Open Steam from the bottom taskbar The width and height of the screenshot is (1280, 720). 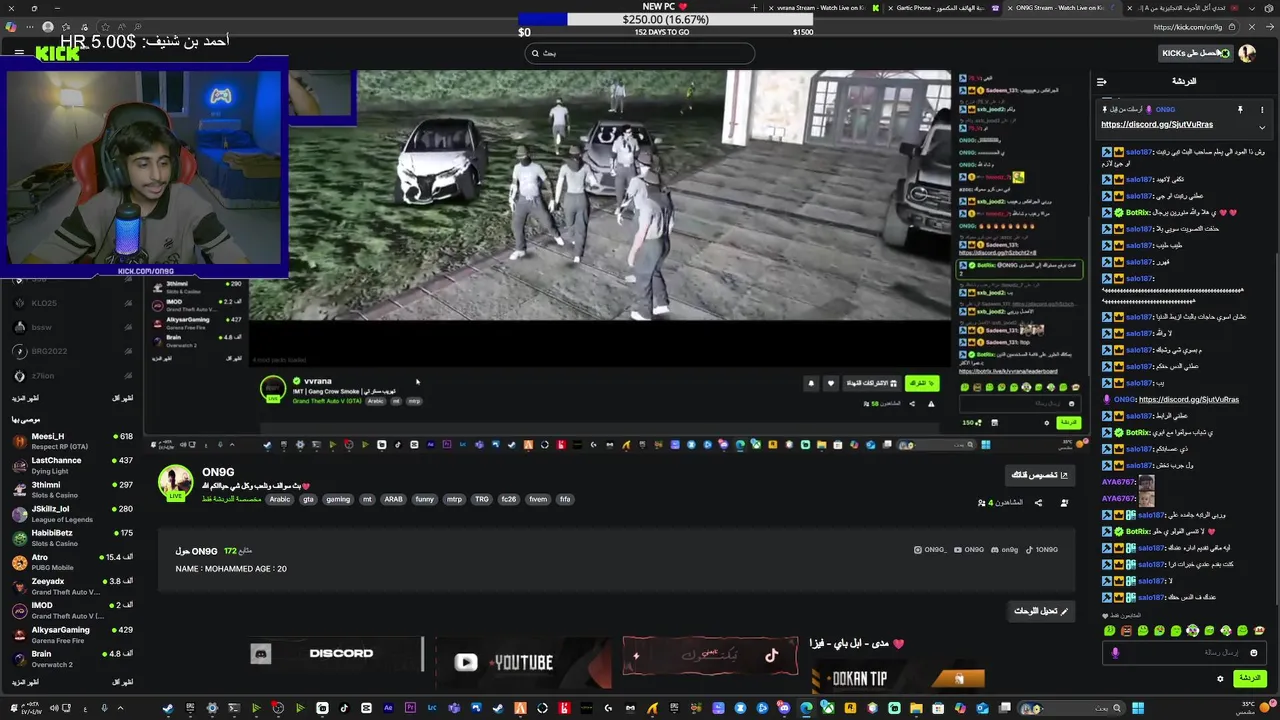(167, 708)
